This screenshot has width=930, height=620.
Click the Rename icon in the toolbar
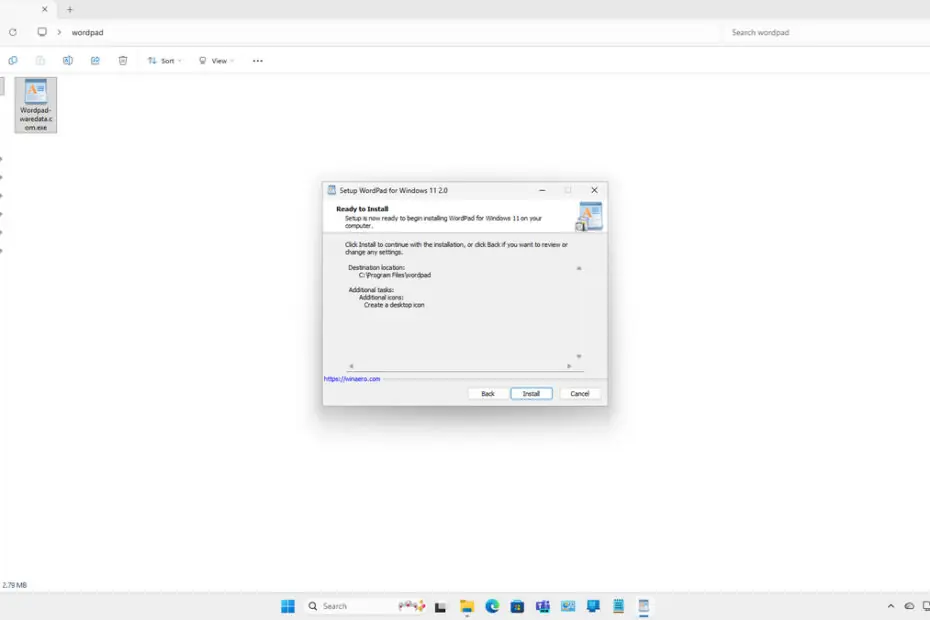[67, 60]
